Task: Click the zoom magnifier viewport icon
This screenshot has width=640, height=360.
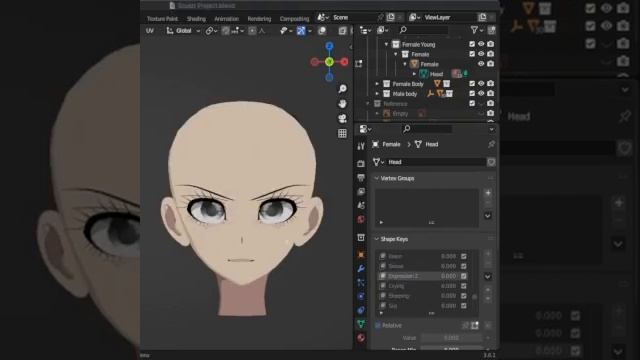Action: pyautogui.click(x=342, y=89)
